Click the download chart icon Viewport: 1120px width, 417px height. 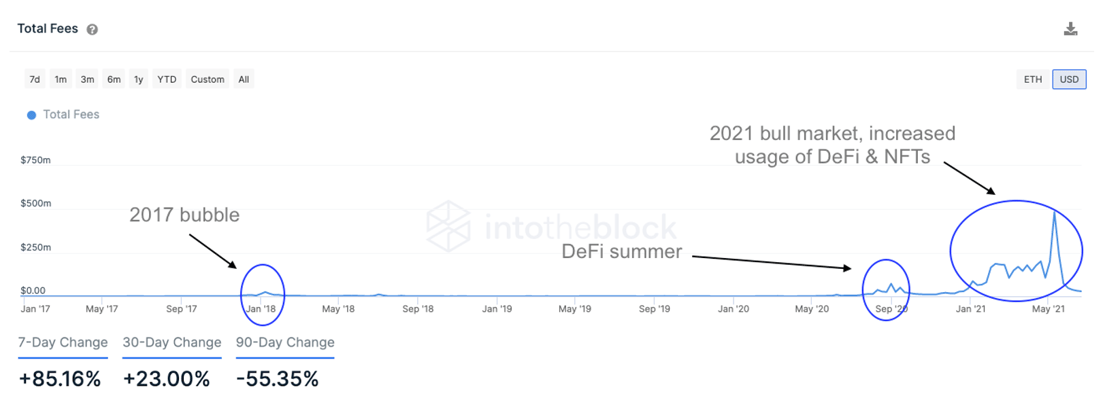pyautogui.click(x=1070, y=29)
